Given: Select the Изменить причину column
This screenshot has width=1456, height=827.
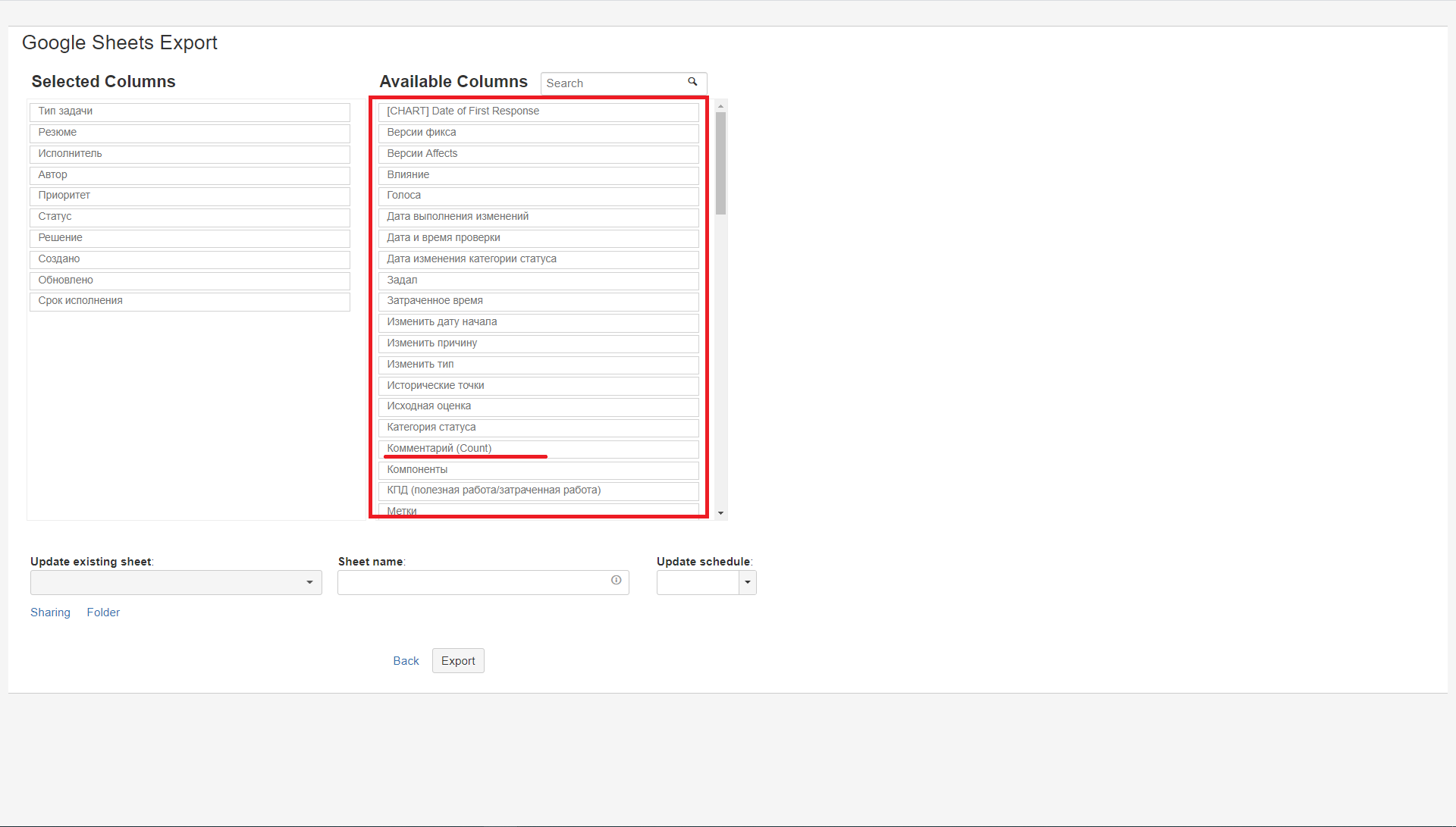Looking at the screenshot, I should 538,343.
